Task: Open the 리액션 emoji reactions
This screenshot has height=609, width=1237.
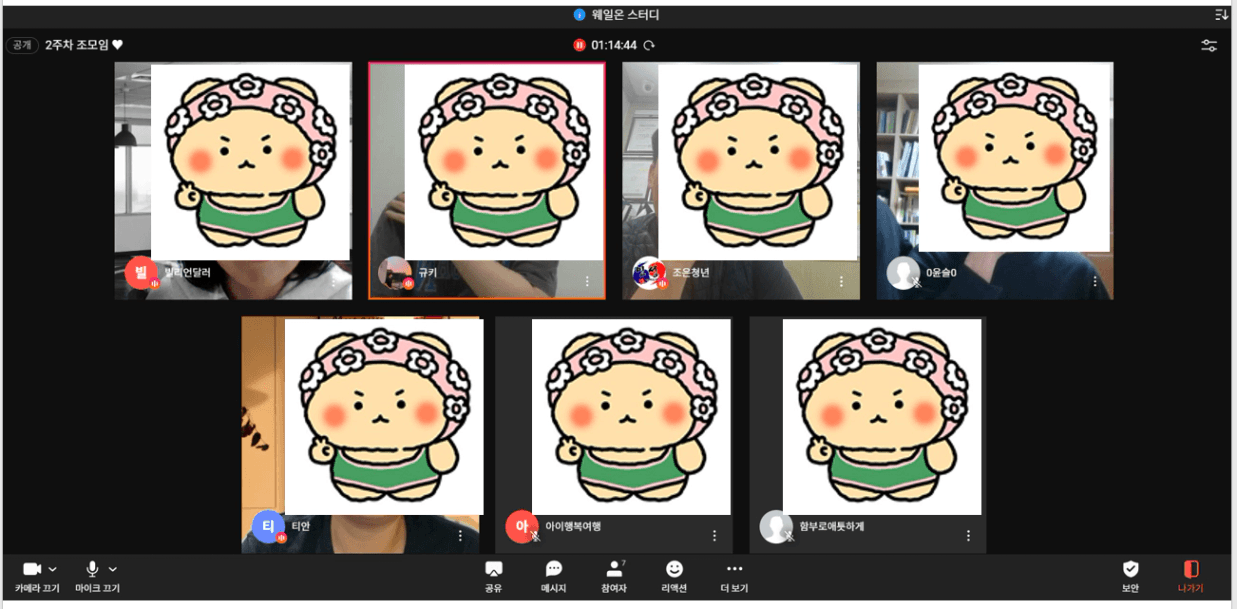Action: (x=674, y=569)
